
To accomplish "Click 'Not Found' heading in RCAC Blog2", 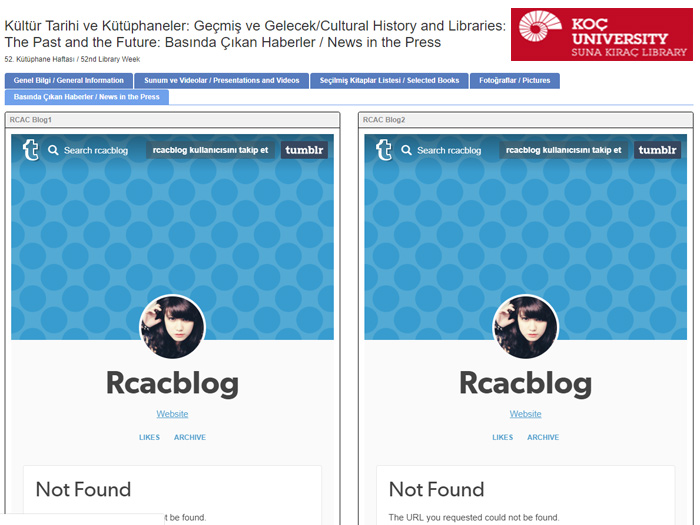I will [x=436, y=490].
